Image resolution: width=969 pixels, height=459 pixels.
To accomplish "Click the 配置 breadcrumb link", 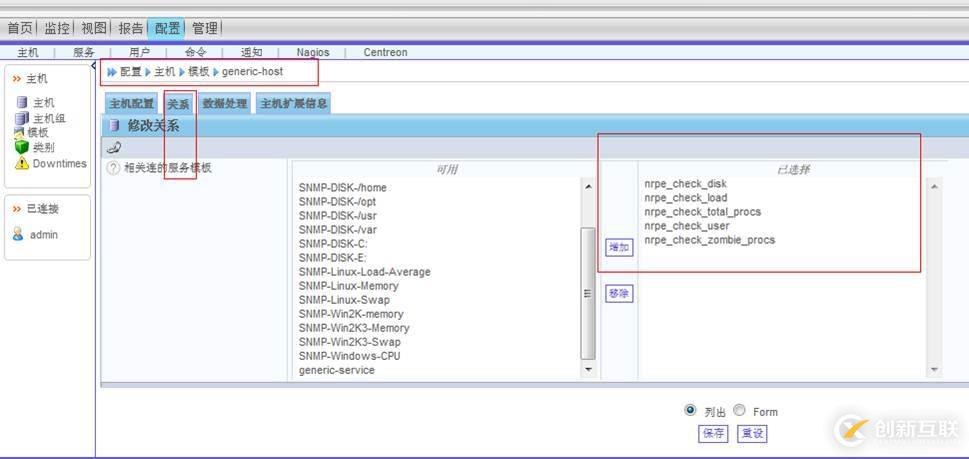I will click(130, 72).
